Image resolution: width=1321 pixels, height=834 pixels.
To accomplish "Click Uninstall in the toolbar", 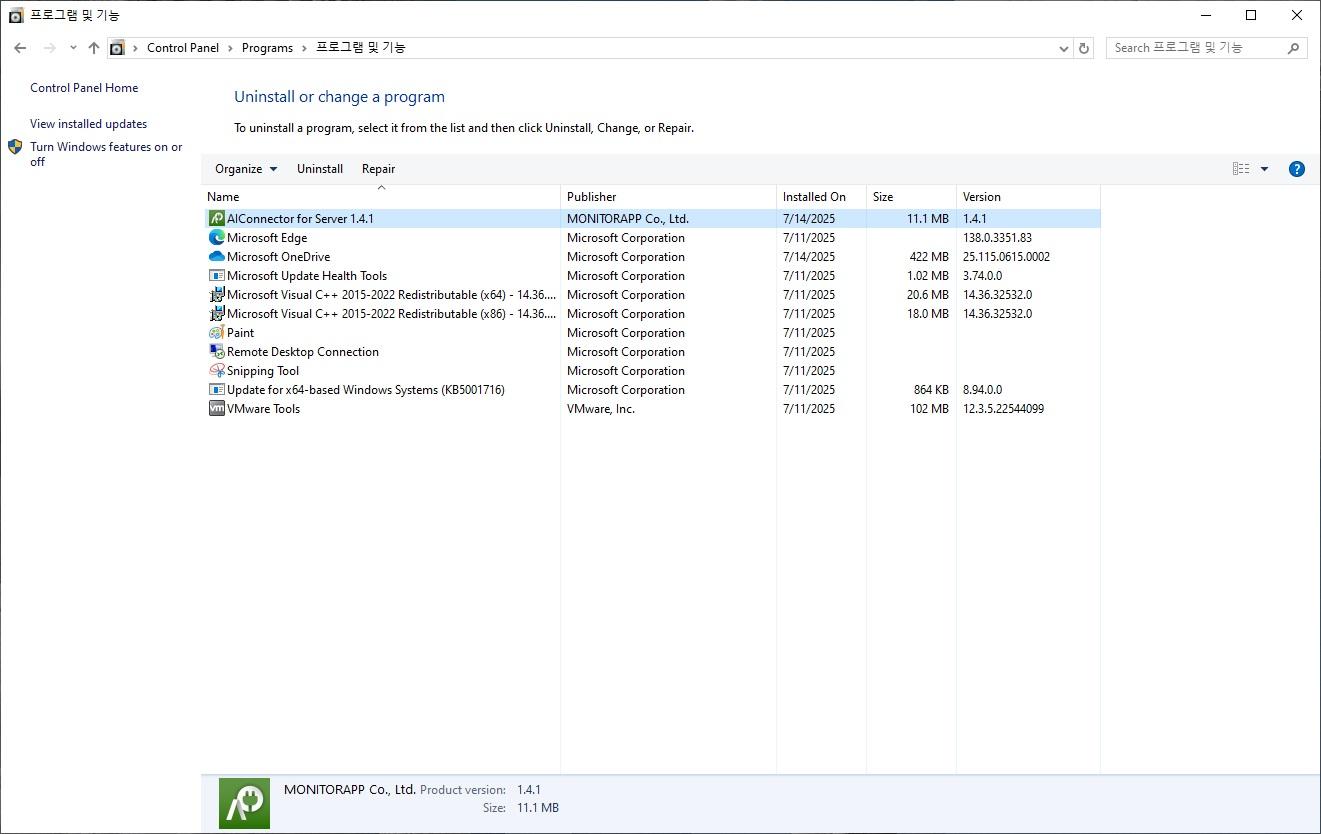I will (x=320, y=169).
